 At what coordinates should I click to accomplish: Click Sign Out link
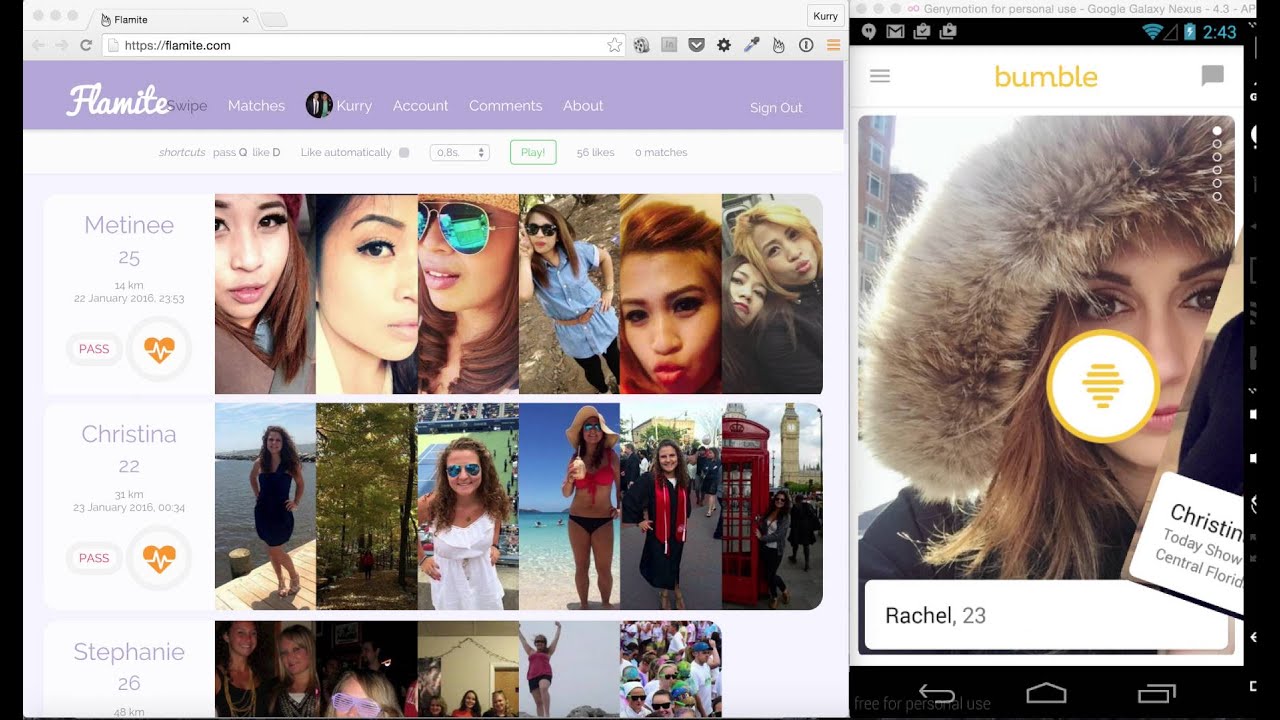coord(776,108)
